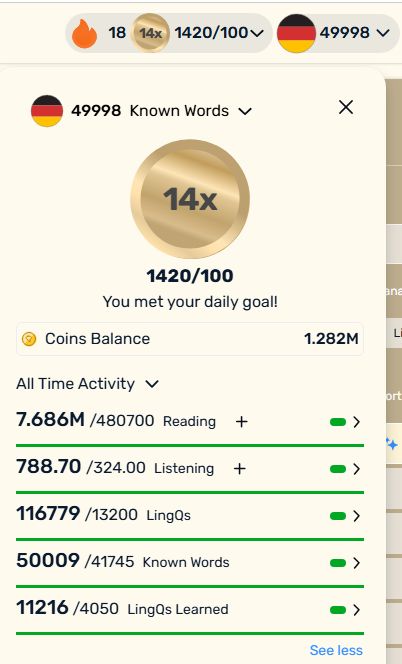Click the large 14x gold coin badge

[x=190, y=199]
